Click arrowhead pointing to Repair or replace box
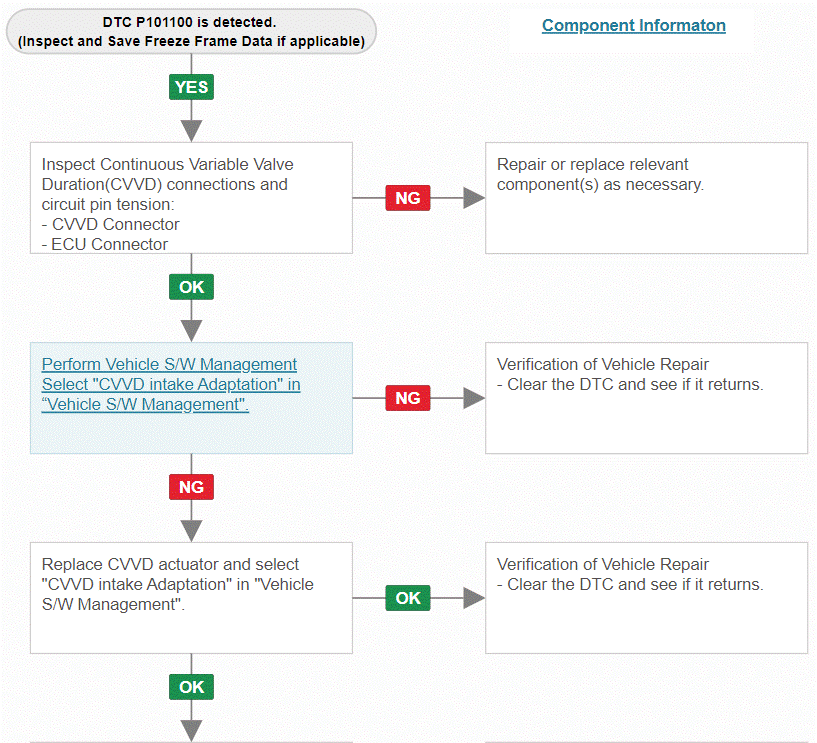Screen dimensions: 817x743 click(474, 198)
